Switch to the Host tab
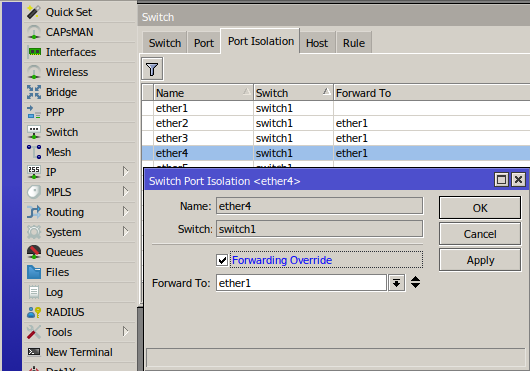 317,43
